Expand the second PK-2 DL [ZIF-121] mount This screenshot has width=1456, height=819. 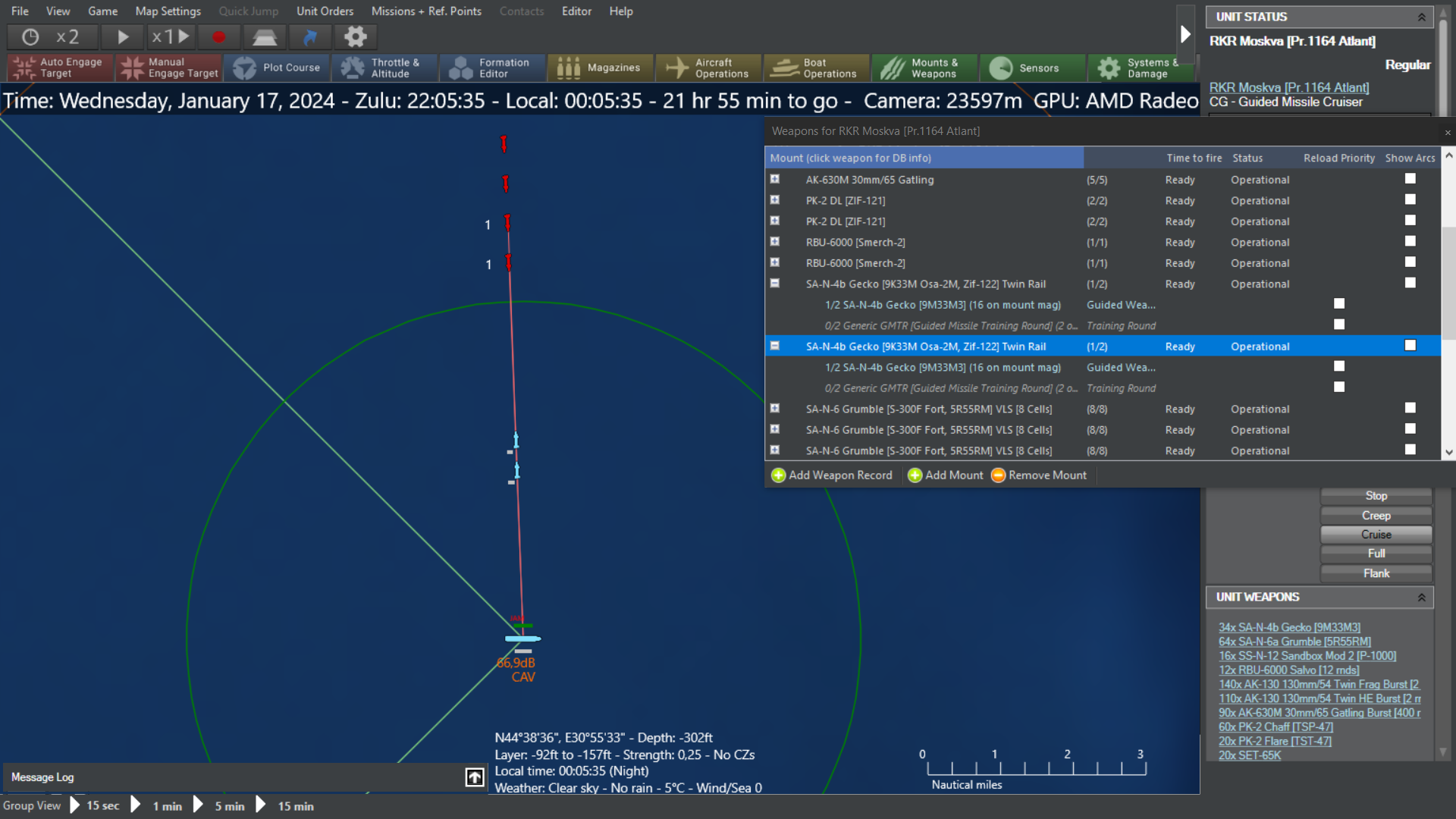coord(775,221)
